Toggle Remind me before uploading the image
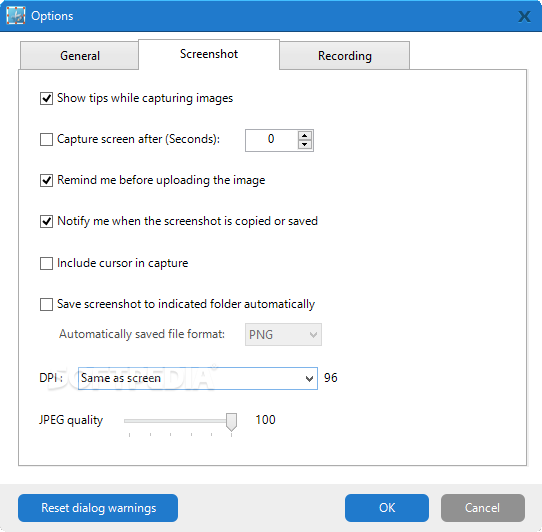This screenshot has width=542, height=532. click(46, 180)
